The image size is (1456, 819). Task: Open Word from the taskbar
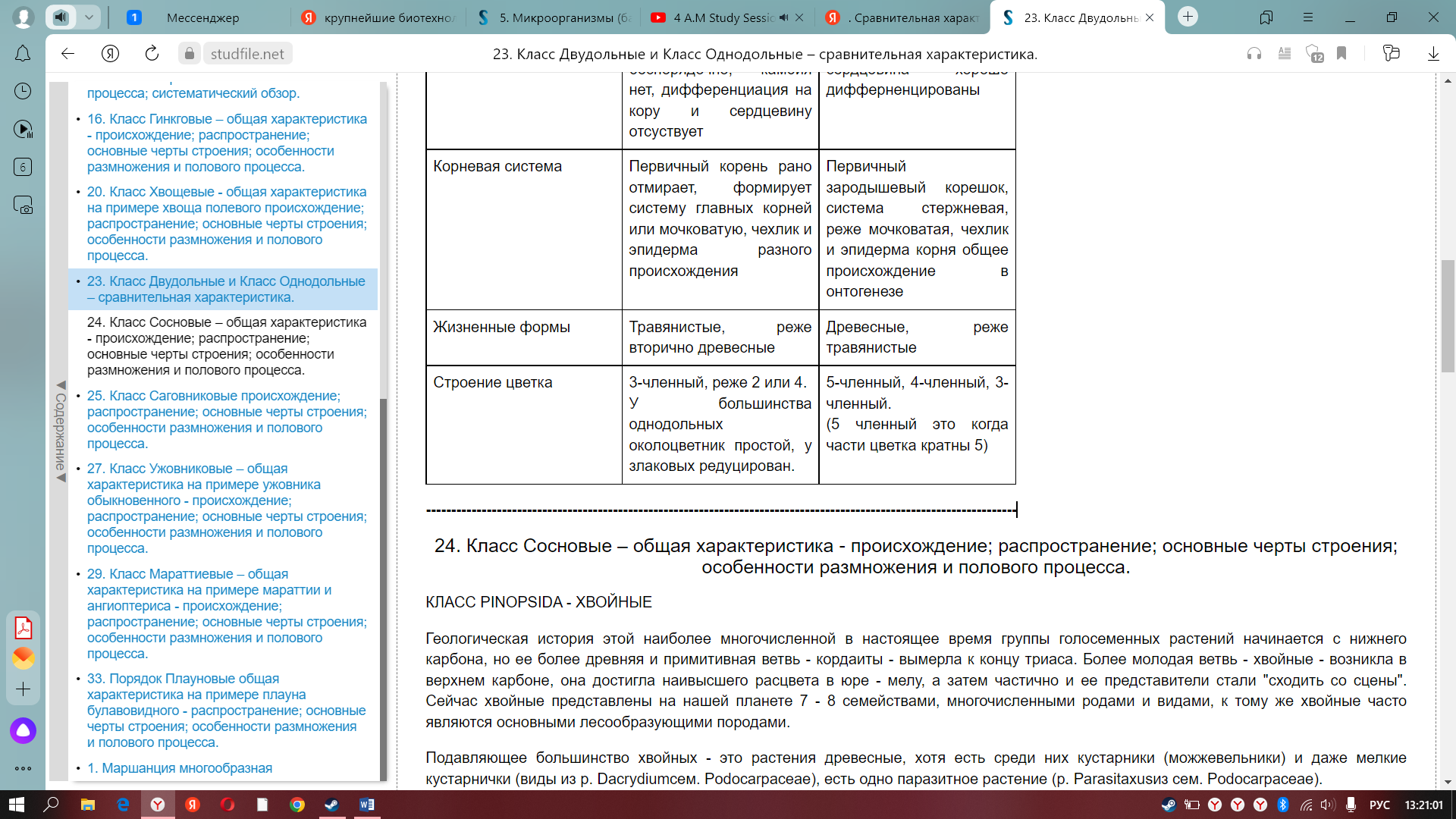coord(367,805)
